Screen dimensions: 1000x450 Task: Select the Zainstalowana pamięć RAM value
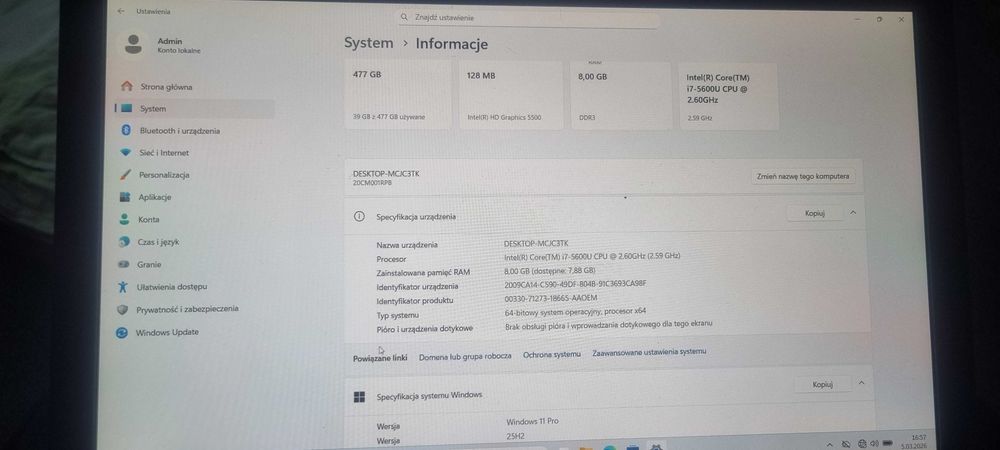(550, 270)
